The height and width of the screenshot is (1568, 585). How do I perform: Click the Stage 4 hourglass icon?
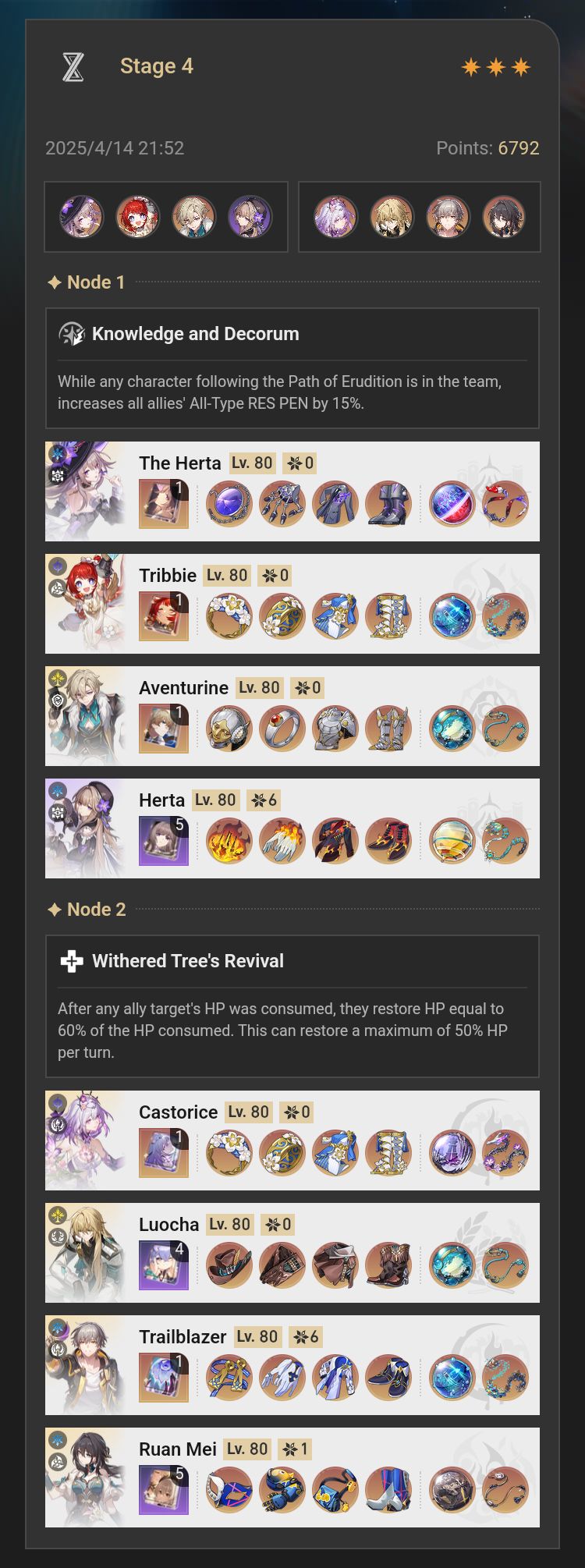point(73,67)
